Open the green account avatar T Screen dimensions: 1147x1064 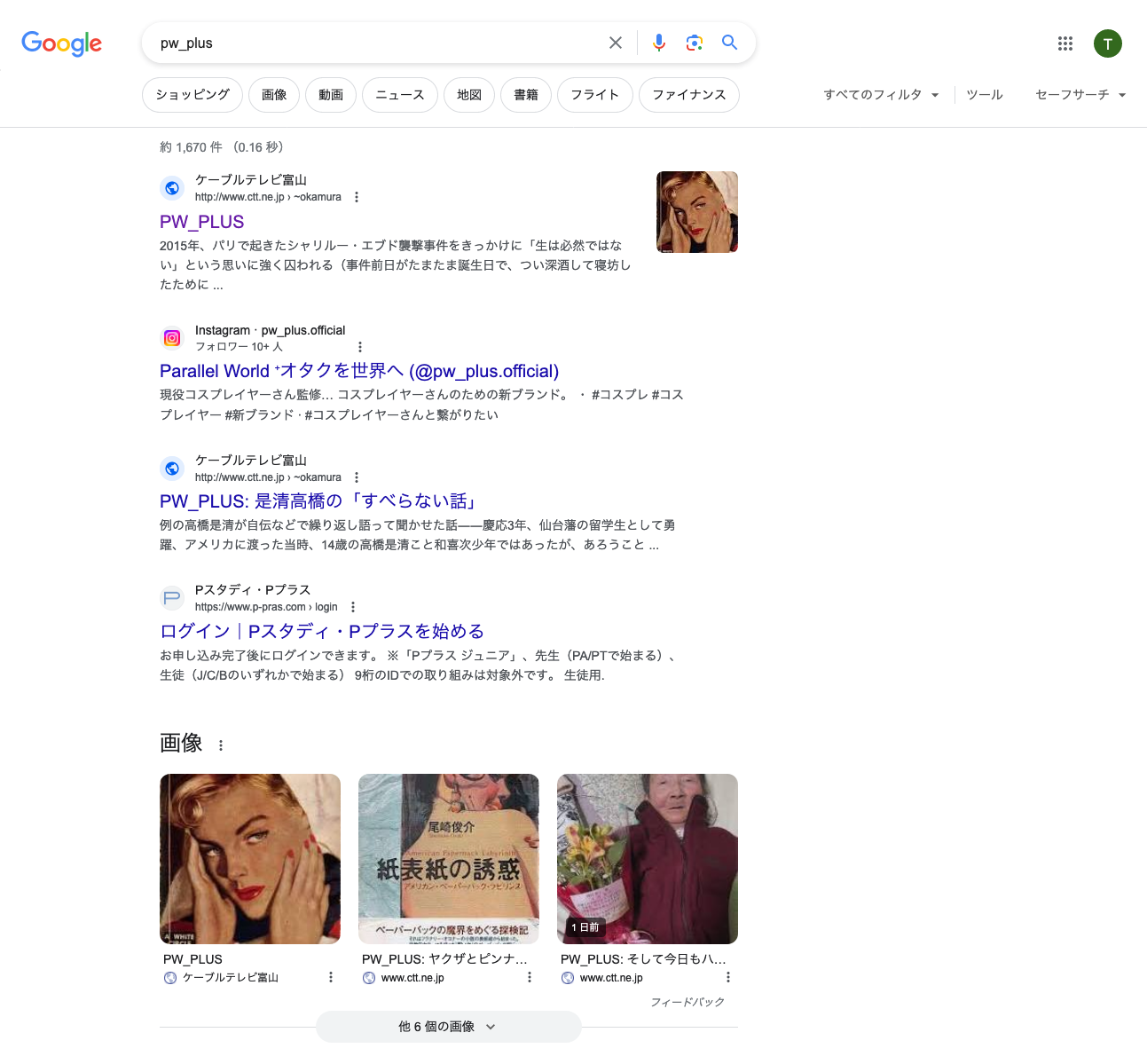(1107, 43)
